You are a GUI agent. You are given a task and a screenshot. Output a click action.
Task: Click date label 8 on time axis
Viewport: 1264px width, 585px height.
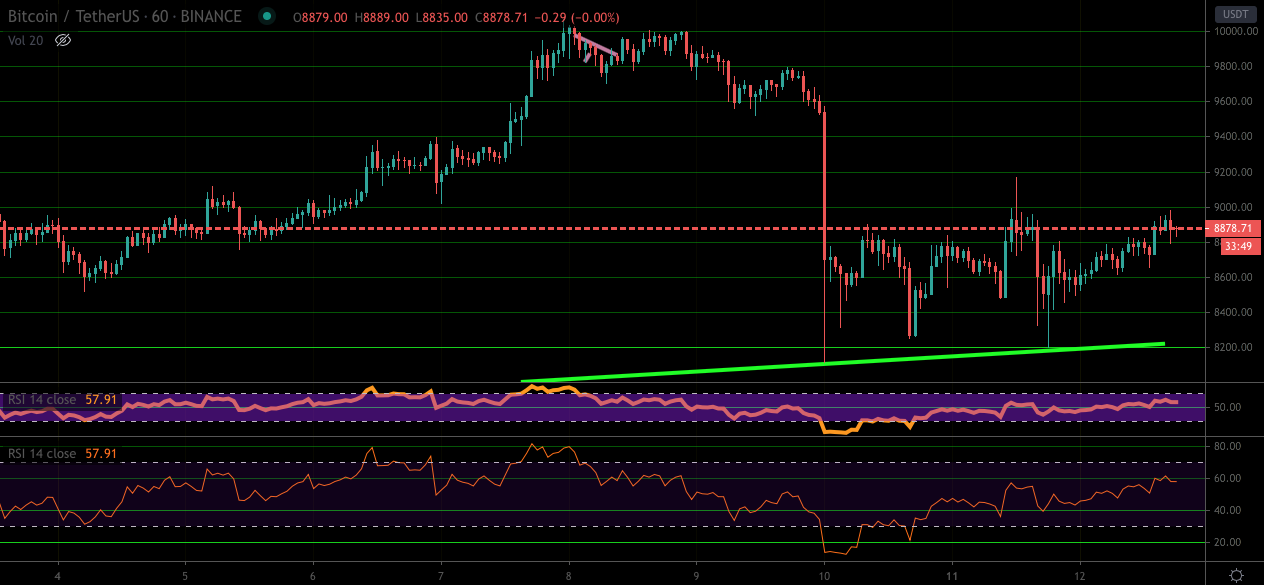pos(569,577)
